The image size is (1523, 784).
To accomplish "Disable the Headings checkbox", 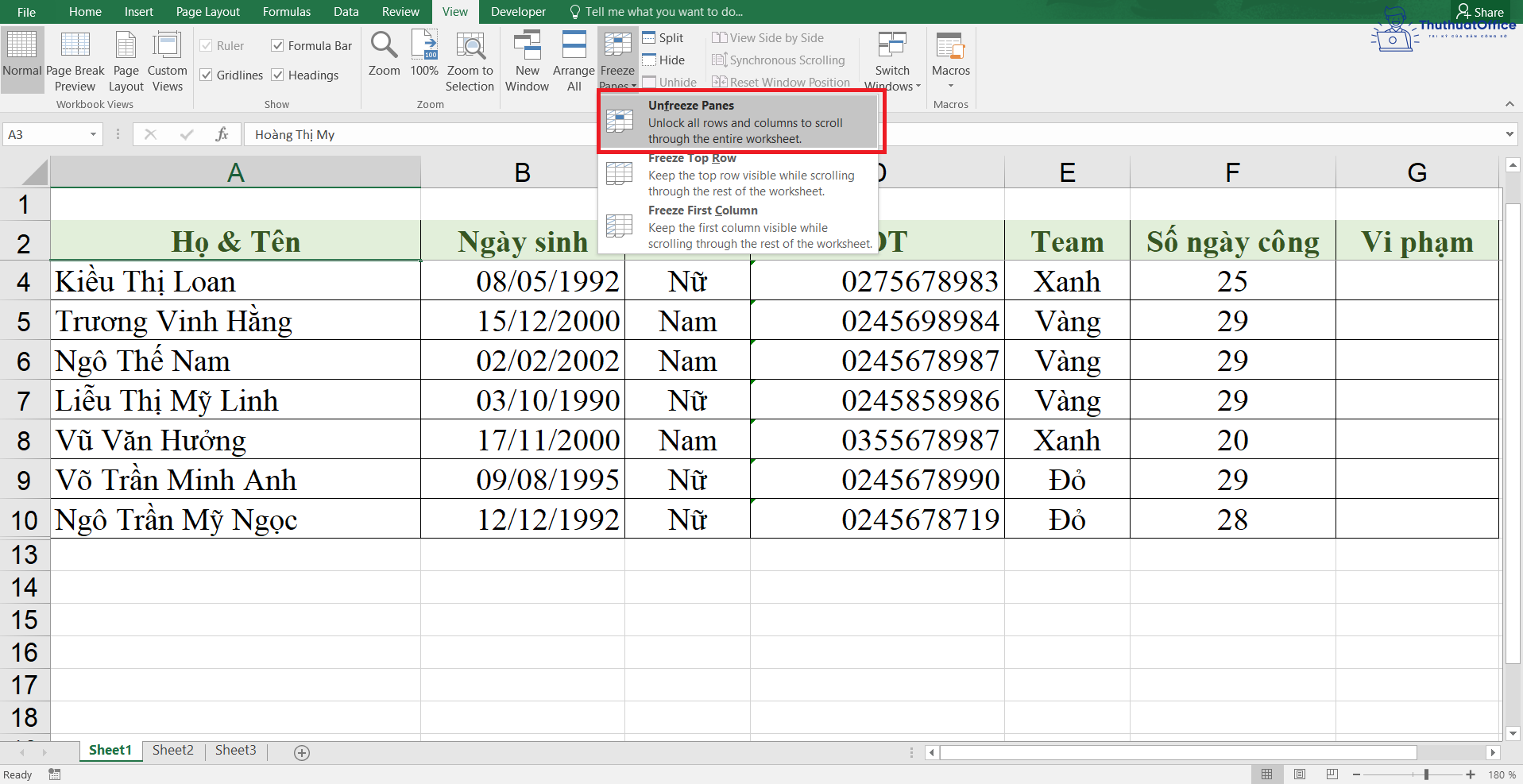I will pos(277,74).
